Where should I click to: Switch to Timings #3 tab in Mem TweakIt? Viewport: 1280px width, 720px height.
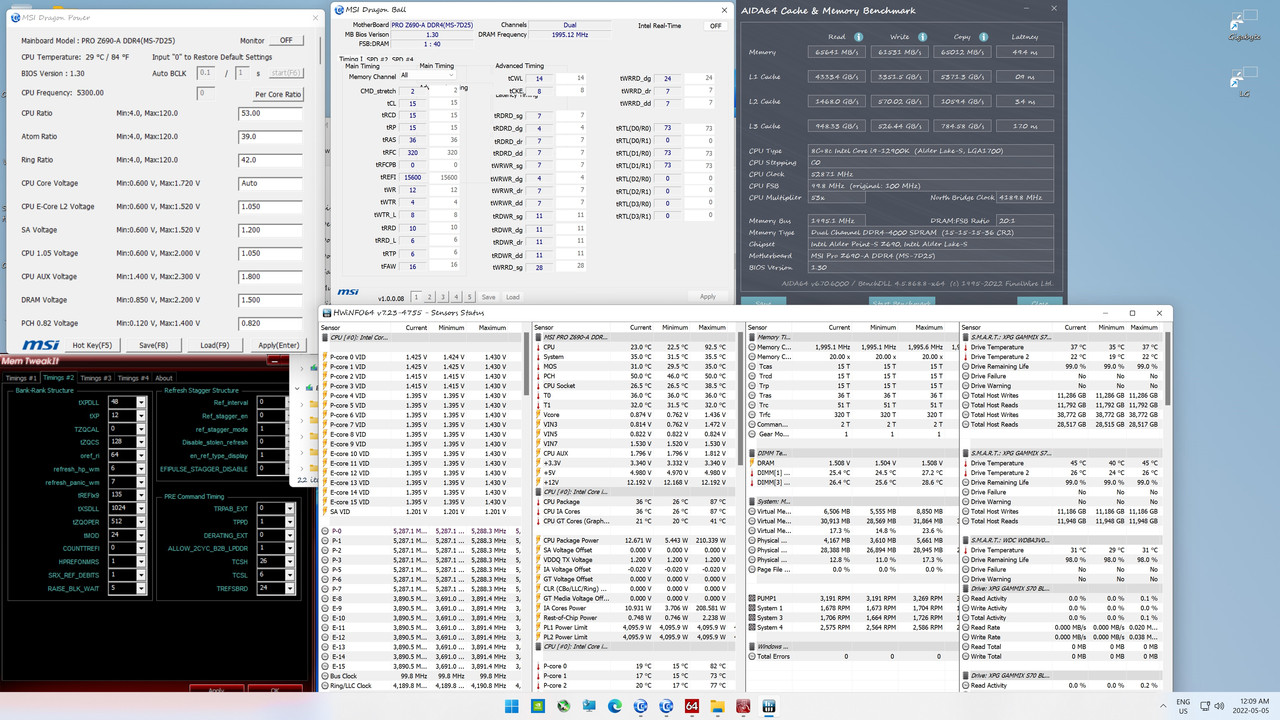coord(97,378)
